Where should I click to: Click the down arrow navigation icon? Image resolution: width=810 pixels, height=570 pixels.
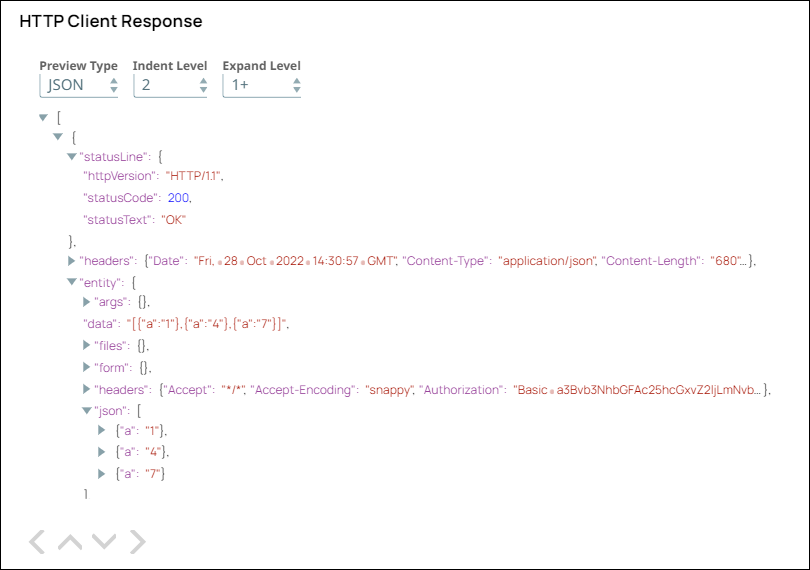click(104, 542)
